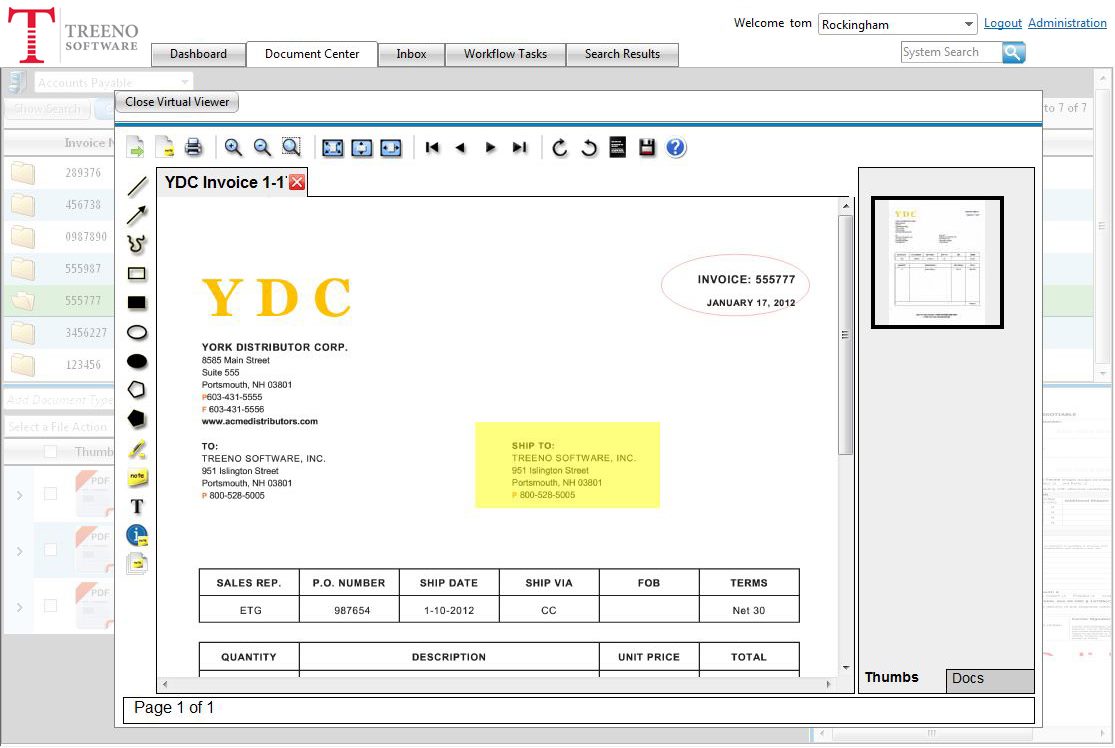The width and height of the screenshot is (1115, 748).
Task: Switch to the Inbox tab
Action: [411, 54]
